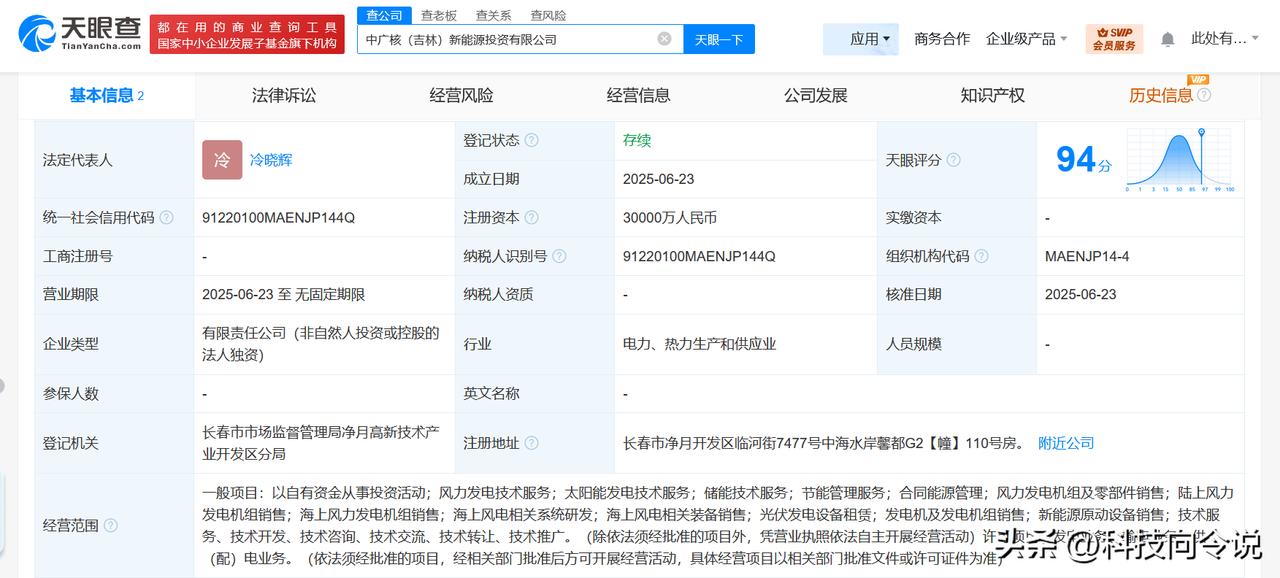The width and height of the screenshot is (1280, 578).
Task: Switch to 查风险 search tab
Action: coord(548,15)
